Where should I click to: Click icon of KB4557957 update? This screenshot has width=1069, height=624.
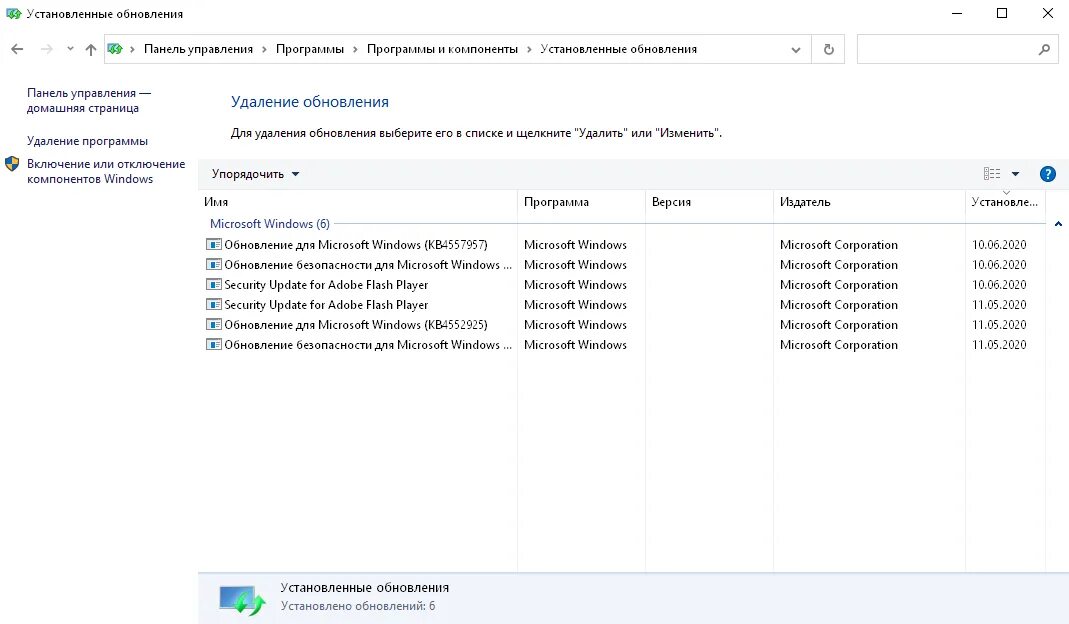pos(213,244)
